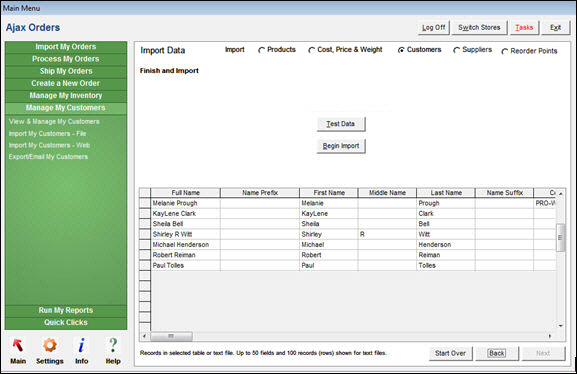Open Export/Email My Customers link
The image size is (577, 374).
48,157
